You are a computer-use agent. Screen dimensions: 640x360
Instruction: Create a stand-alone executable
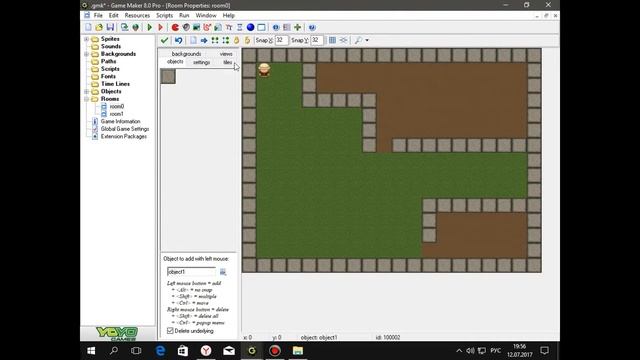click(x=124, y=27)
